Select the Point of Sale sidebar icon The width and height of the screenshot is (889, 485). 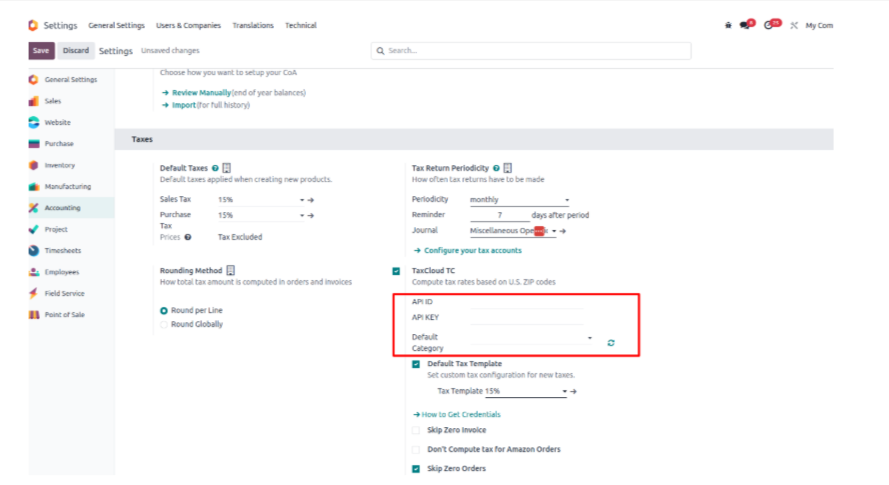point(34,315)
